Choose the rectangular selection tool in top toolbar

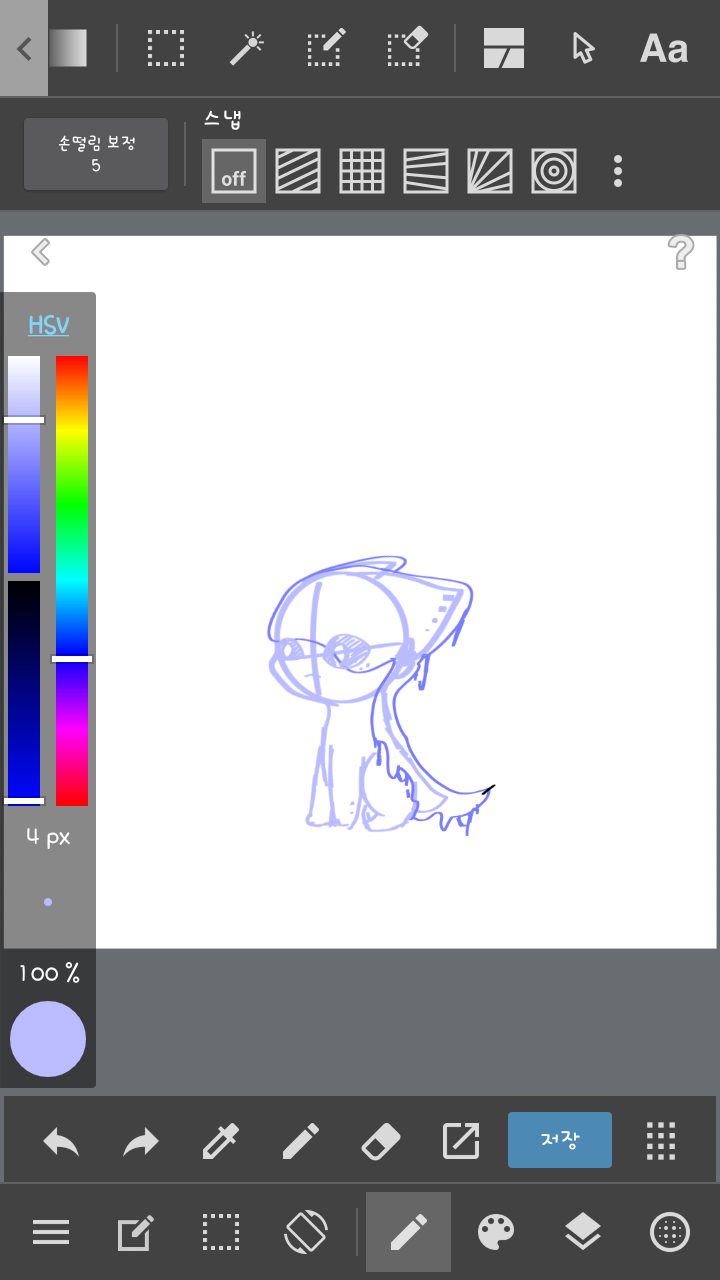point(166,48)
